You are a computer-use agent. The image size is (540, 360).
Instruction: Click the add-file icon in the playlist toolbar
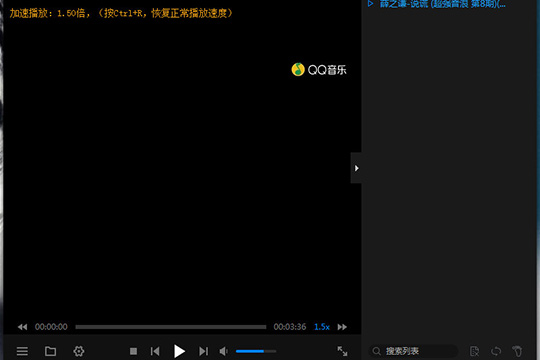point(475,351)
